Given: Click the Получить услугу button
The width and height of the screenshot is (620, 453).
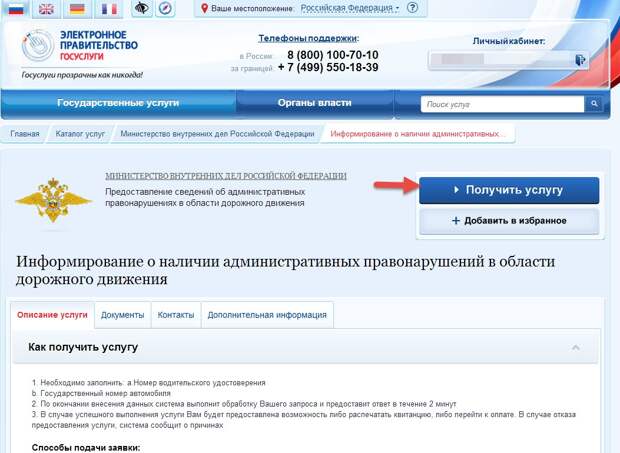Looking at the screenshot, I should (508, 189).
